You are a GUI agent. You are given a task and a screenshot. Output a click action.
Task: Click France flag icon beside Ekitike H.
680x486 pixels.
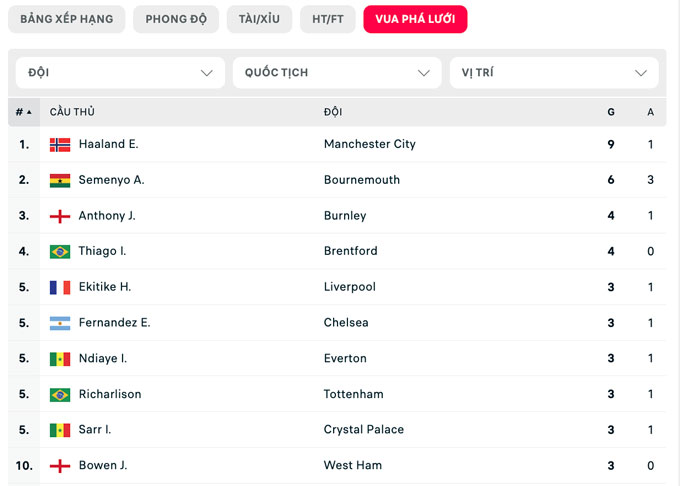[x=60, y=288]
